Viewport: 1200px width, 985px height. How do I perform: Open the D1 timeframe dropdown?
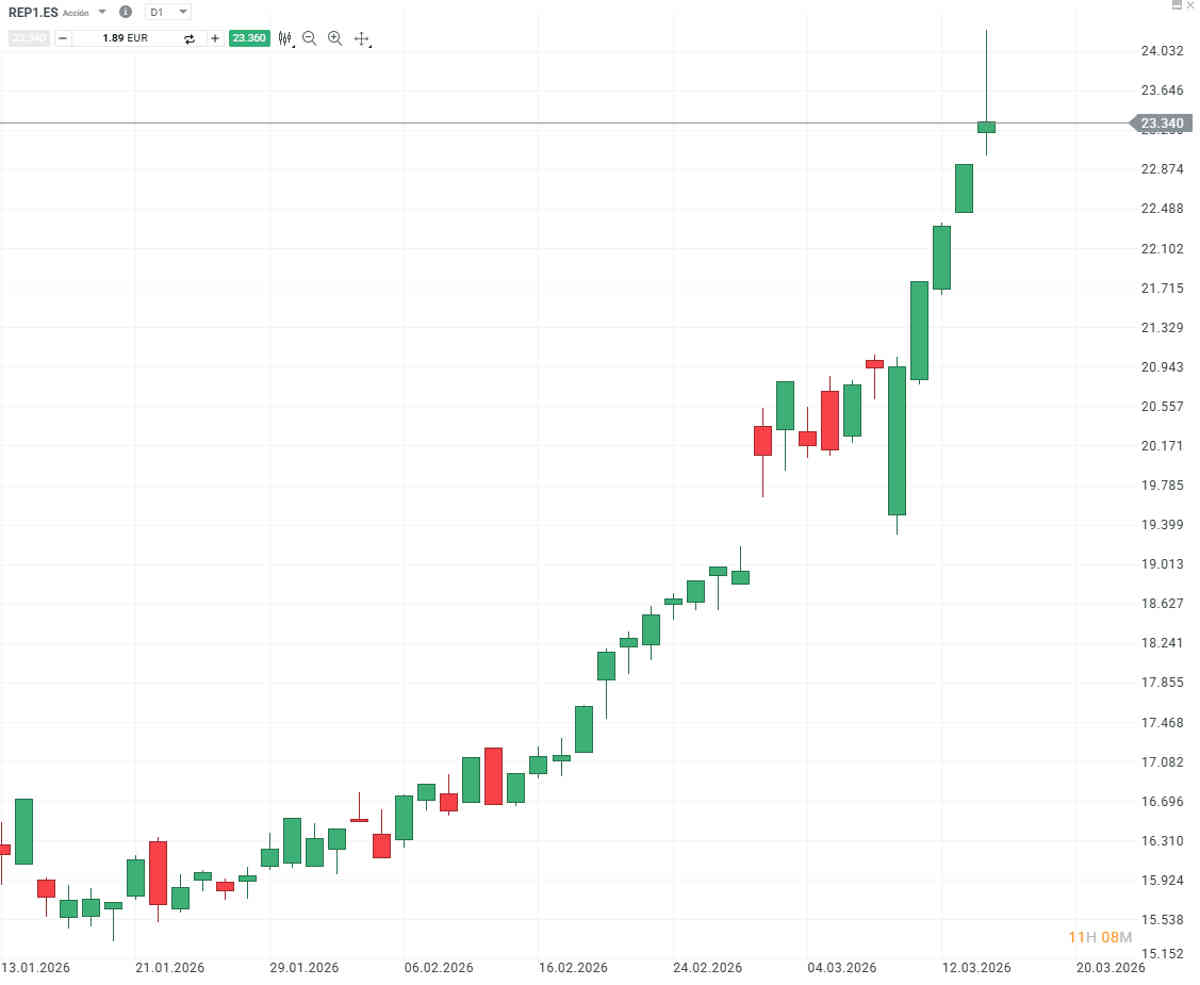167,12
